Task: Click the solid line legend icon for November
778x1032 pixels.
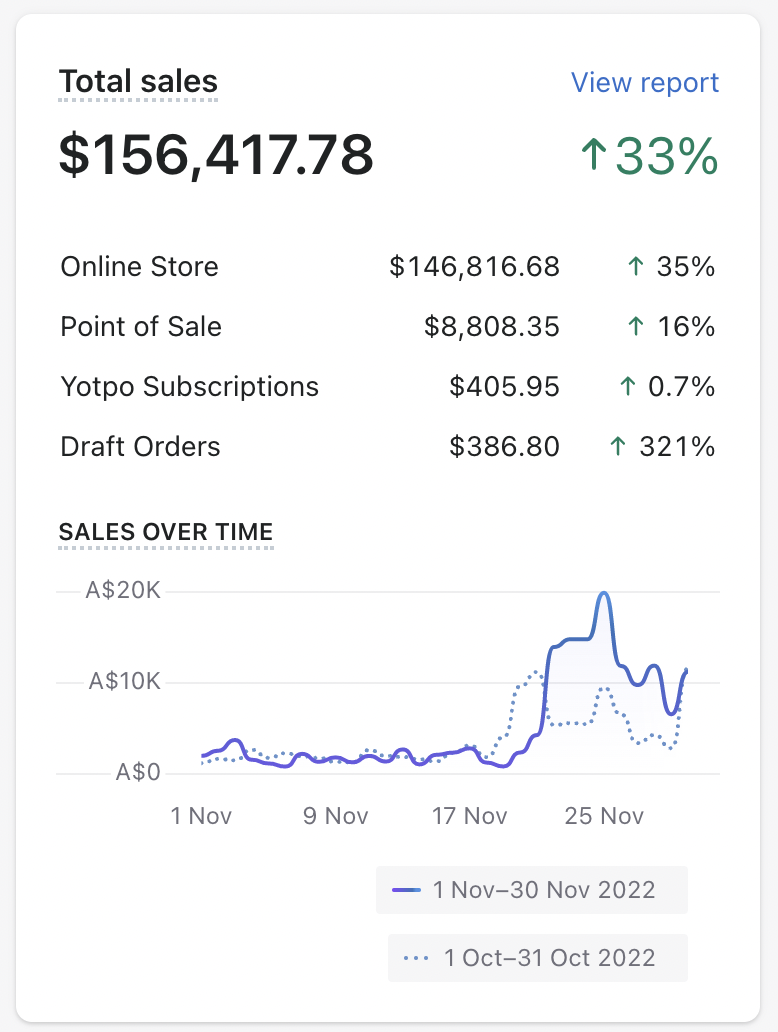Action: (x=406, y=890)
